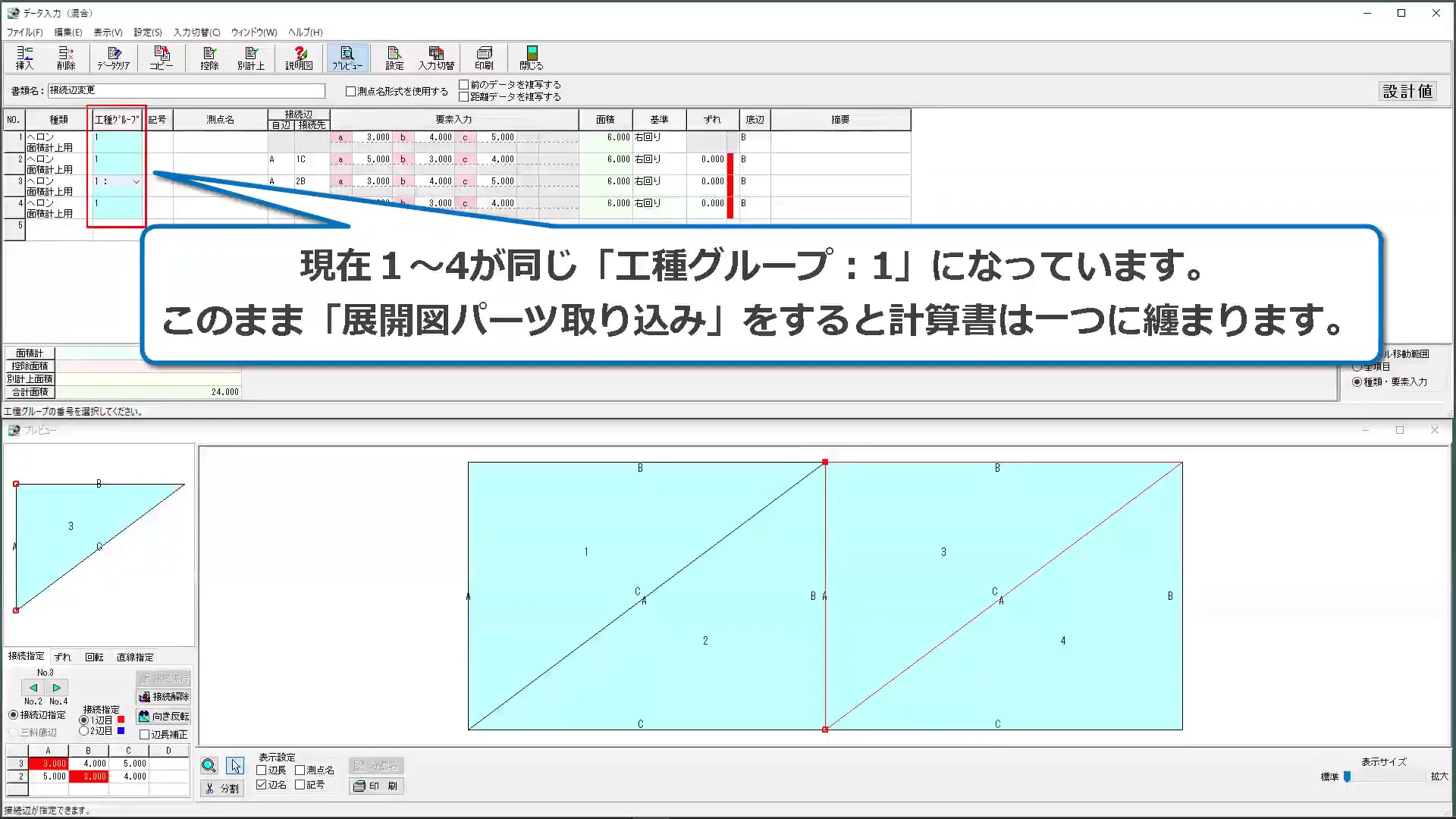The height and width of the screenshot is (819, 1456).
Task: Select 2辺目 radio button
Action: pos(84,731)
